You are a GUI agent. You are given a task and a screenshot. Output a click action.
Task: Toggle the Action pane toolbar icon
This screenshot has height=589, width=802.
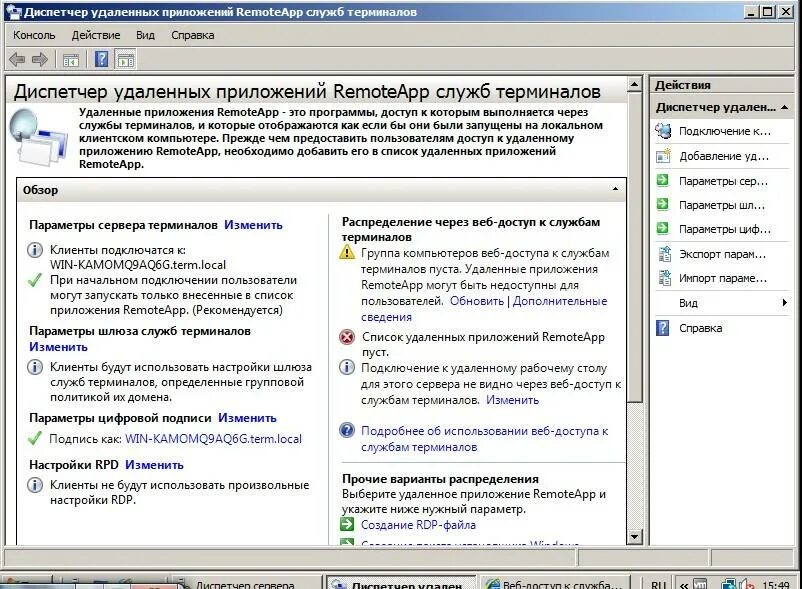pyautogui.click(x=126, y=60)
